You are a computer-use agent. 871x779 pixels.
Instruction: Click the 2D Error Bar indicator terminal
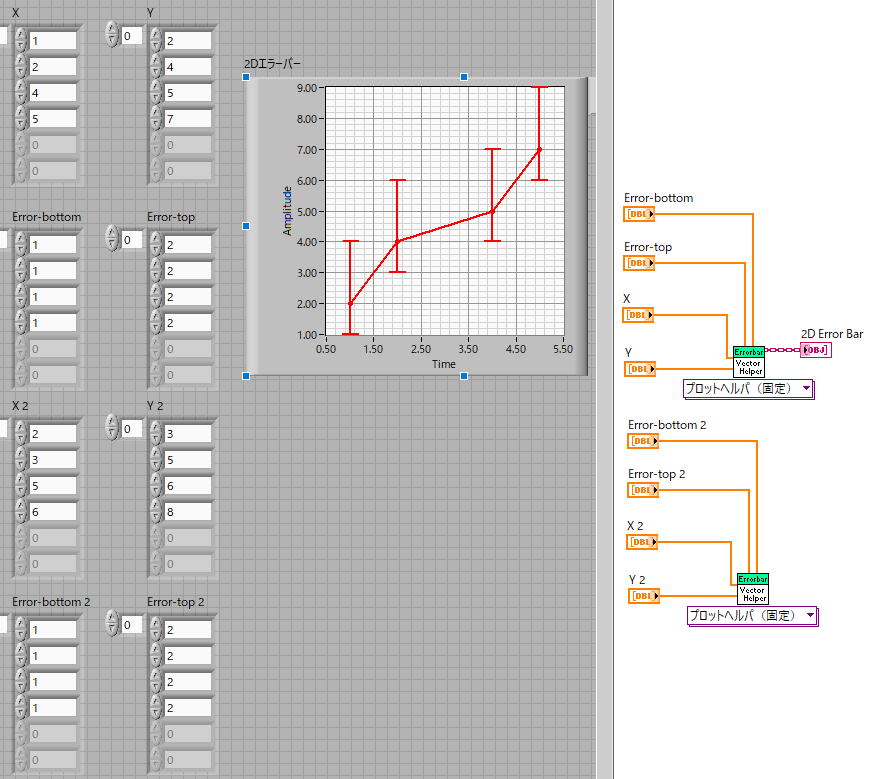pos(815,350)
